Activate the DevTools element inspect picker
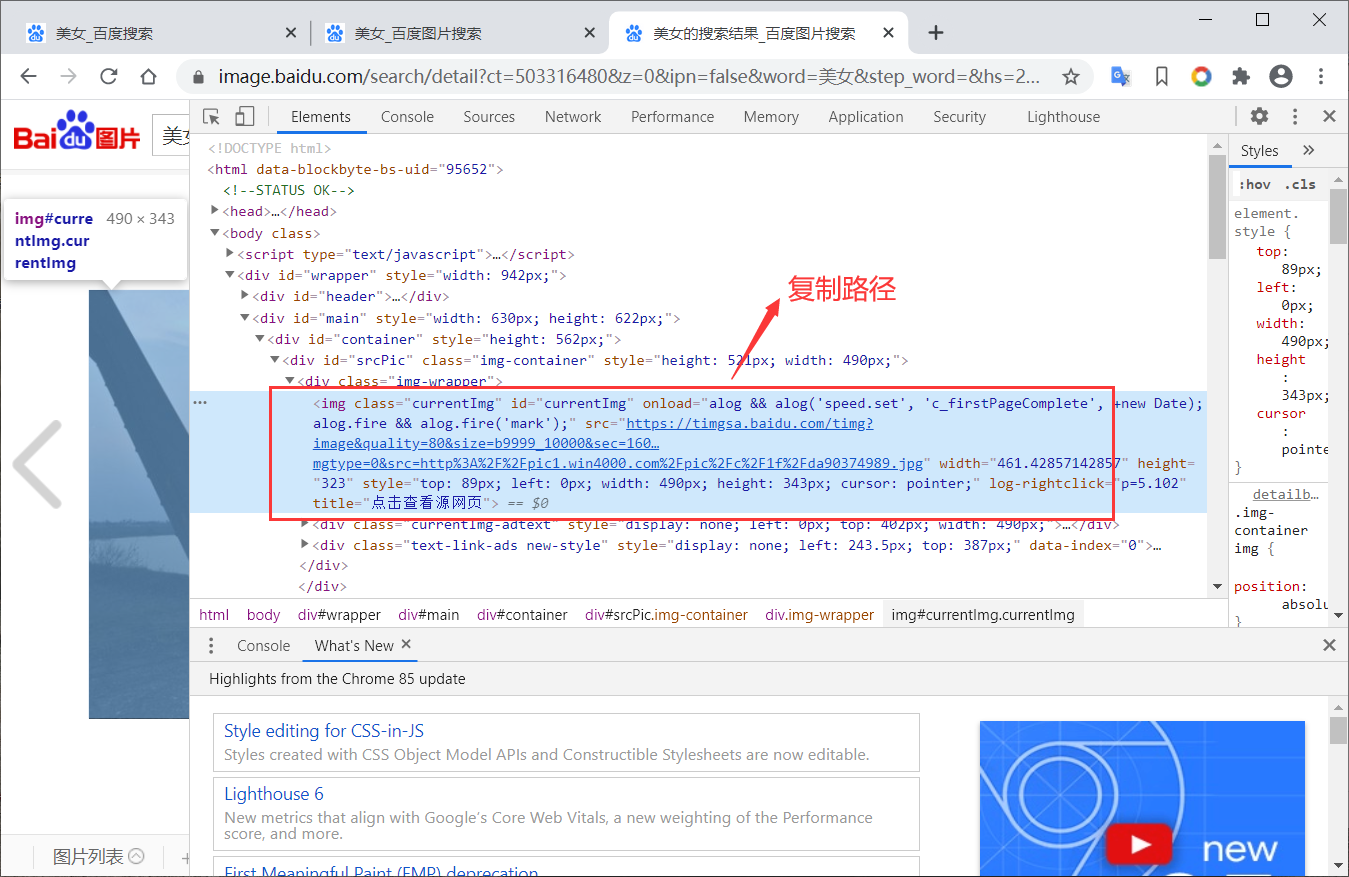 211,117
